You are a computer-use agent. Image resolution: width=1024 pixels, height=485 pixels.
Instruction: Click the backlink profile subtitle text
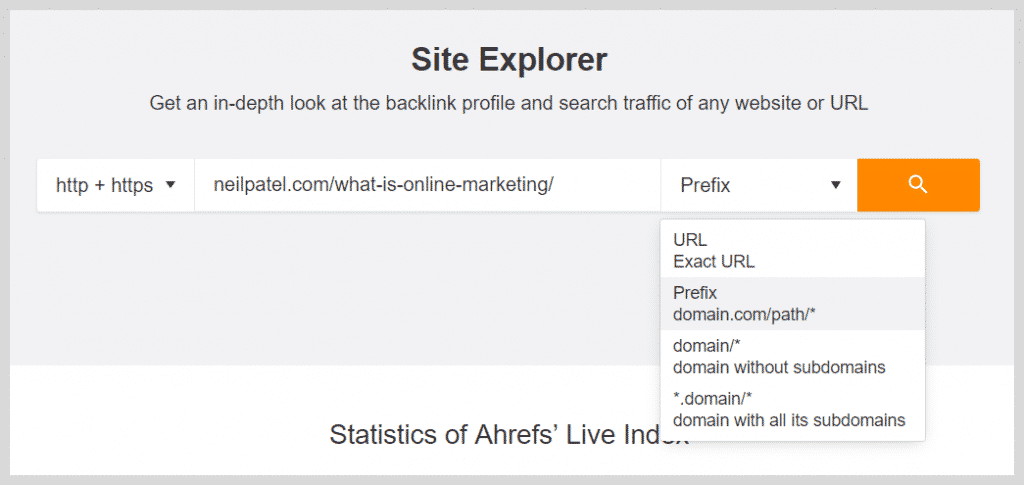[x=509, y=102]
